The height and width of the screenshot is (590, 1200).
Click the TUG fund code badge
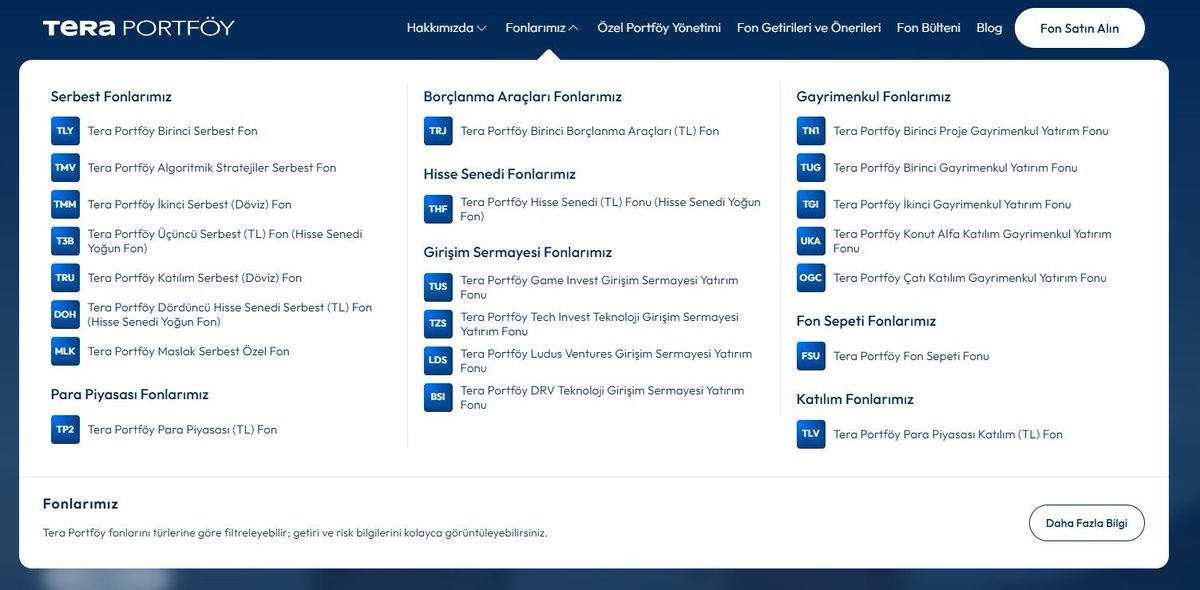[x=811, y=168]
